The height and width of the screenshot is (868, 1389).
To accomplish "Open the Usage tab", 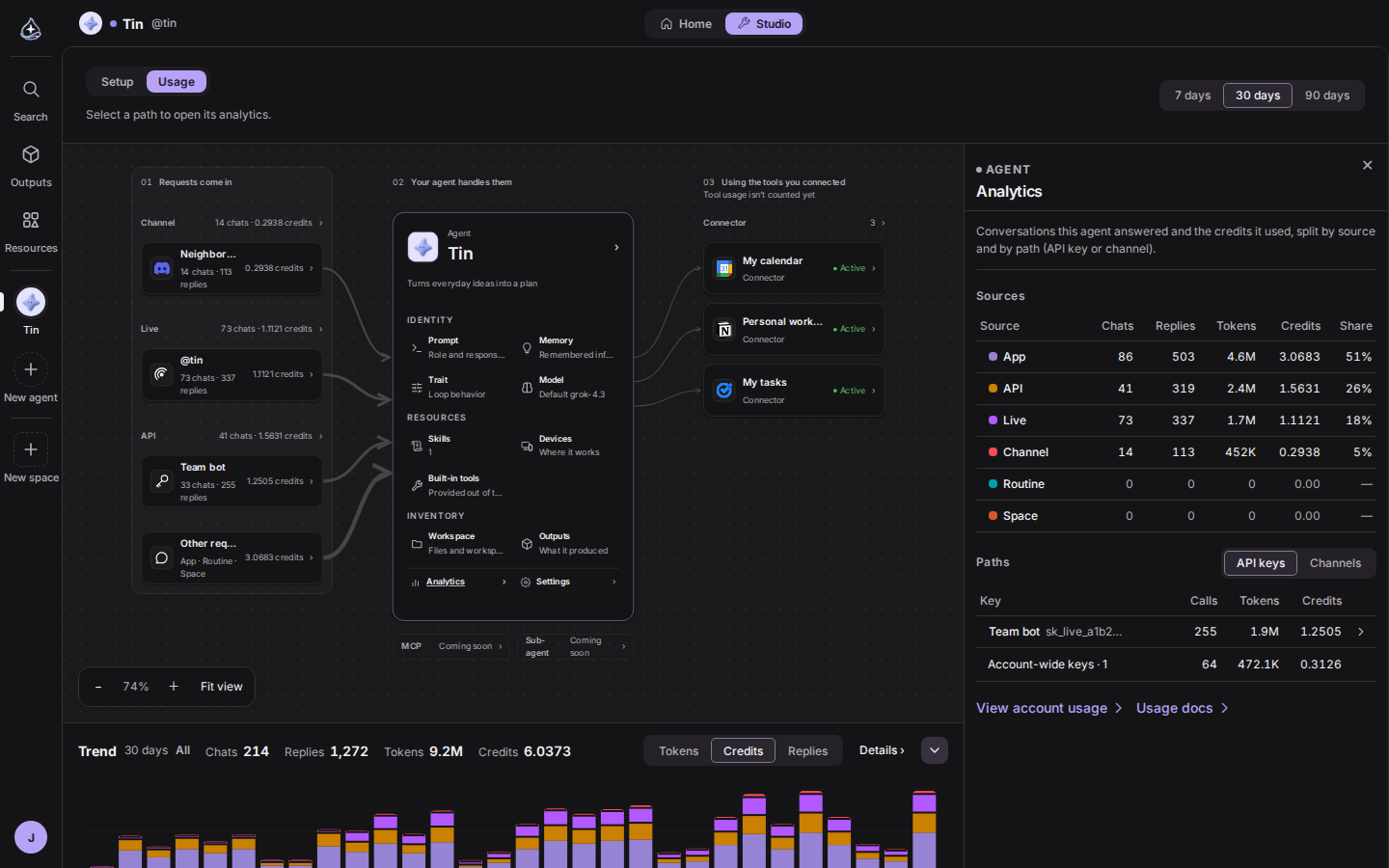I will point(177,82).
